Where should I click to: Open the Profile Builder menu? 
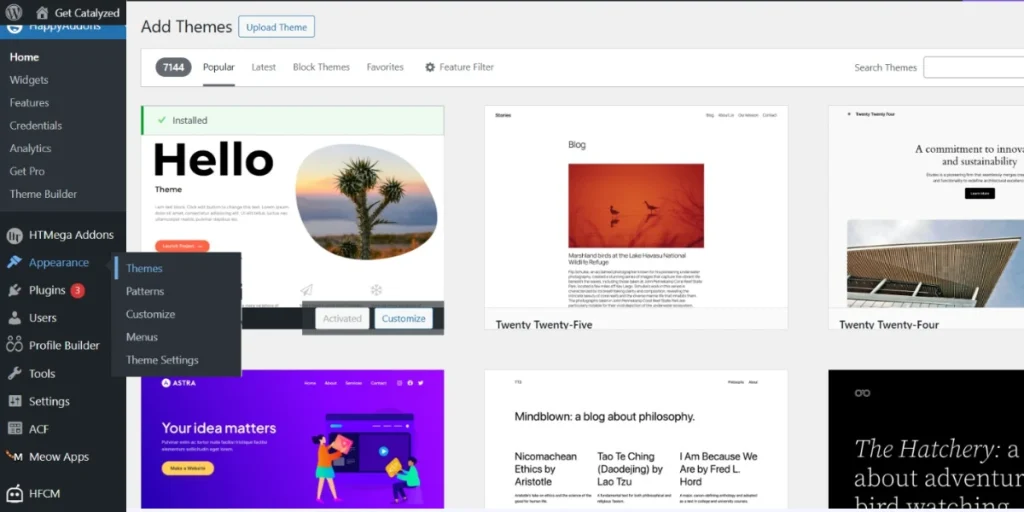pyautogui.click(x=64, y=345)
